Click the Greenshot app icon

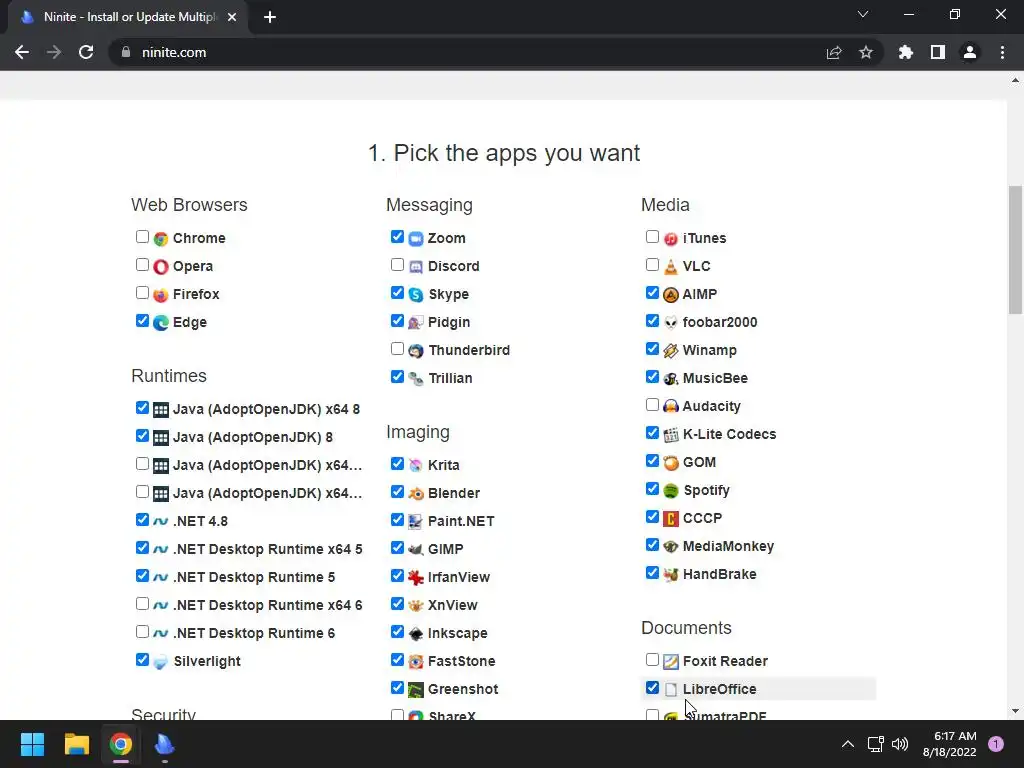(x=416, y=690)
